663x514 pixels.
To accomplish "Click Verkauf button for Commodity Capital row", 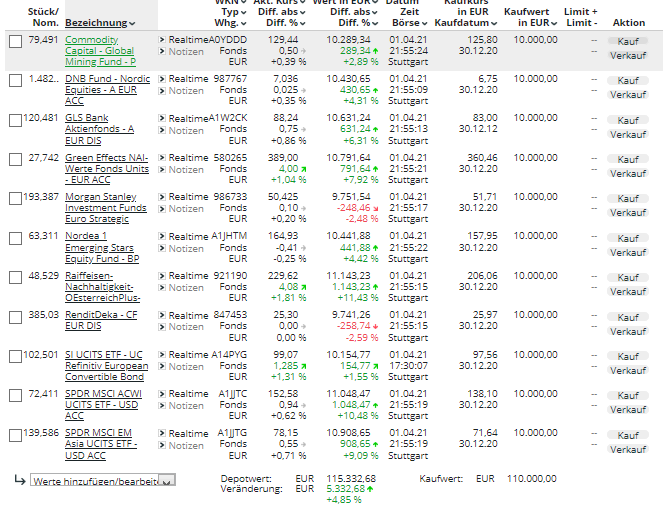I will coord(628,55).
